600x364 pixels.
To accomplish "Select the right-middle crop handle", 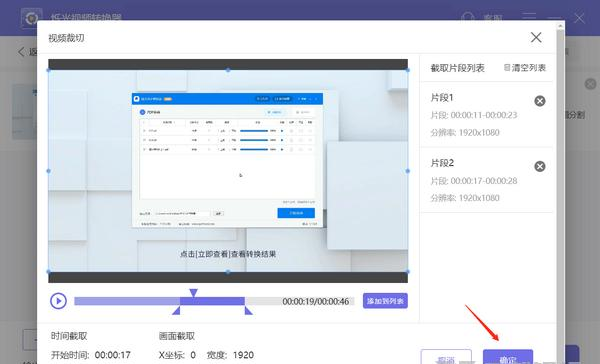I will point(408,171).
